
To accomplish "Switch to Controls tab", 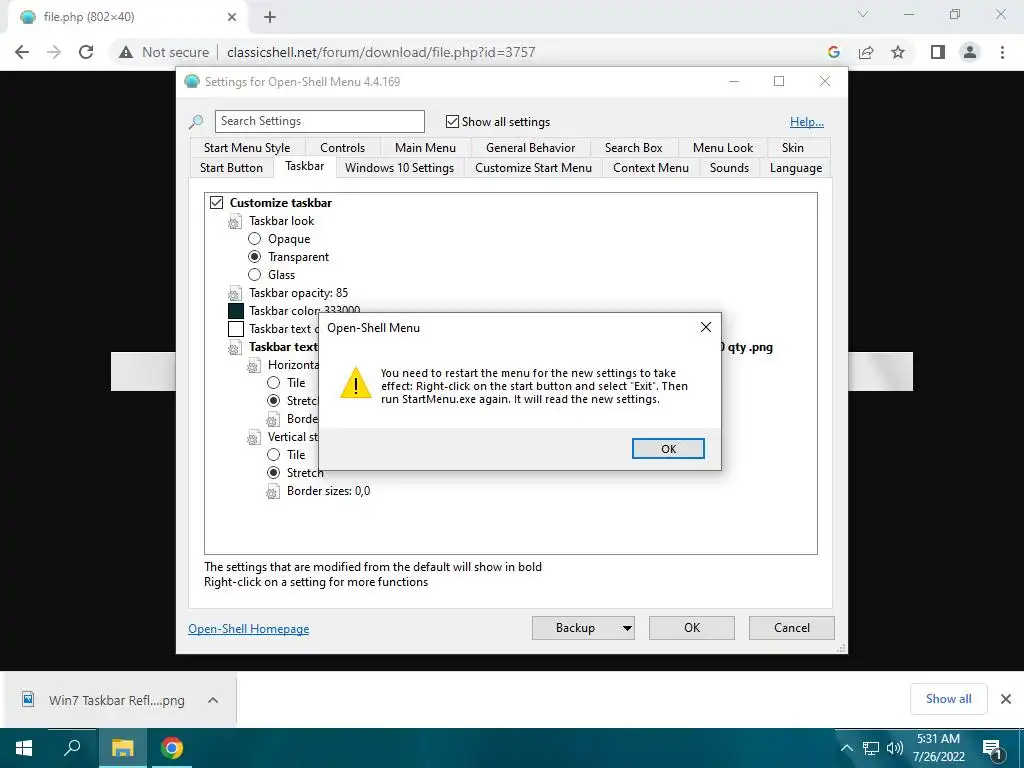I will [x=342, y=148].
